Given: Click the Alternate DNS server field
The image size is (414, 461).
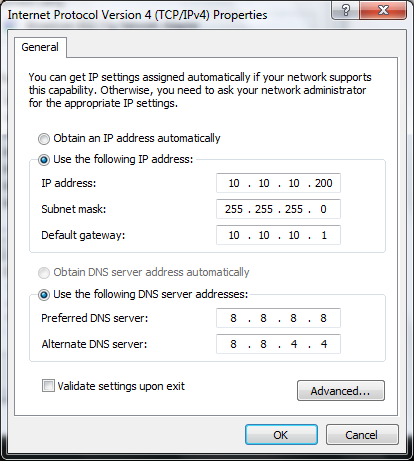Looking at the screenshot, I should (x=278, y=344).
